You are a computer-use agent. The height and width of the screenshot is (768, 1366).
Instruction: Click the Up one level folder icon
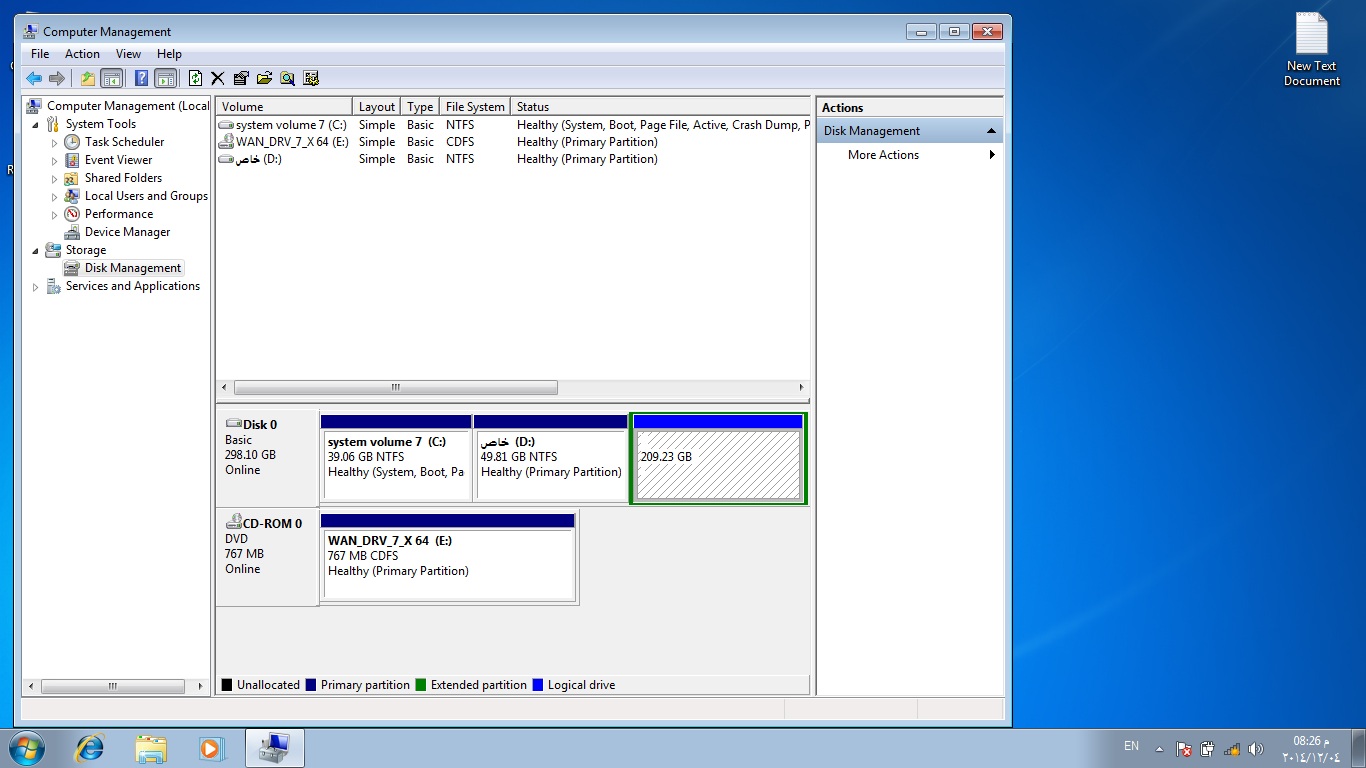[x=88, y=78]
